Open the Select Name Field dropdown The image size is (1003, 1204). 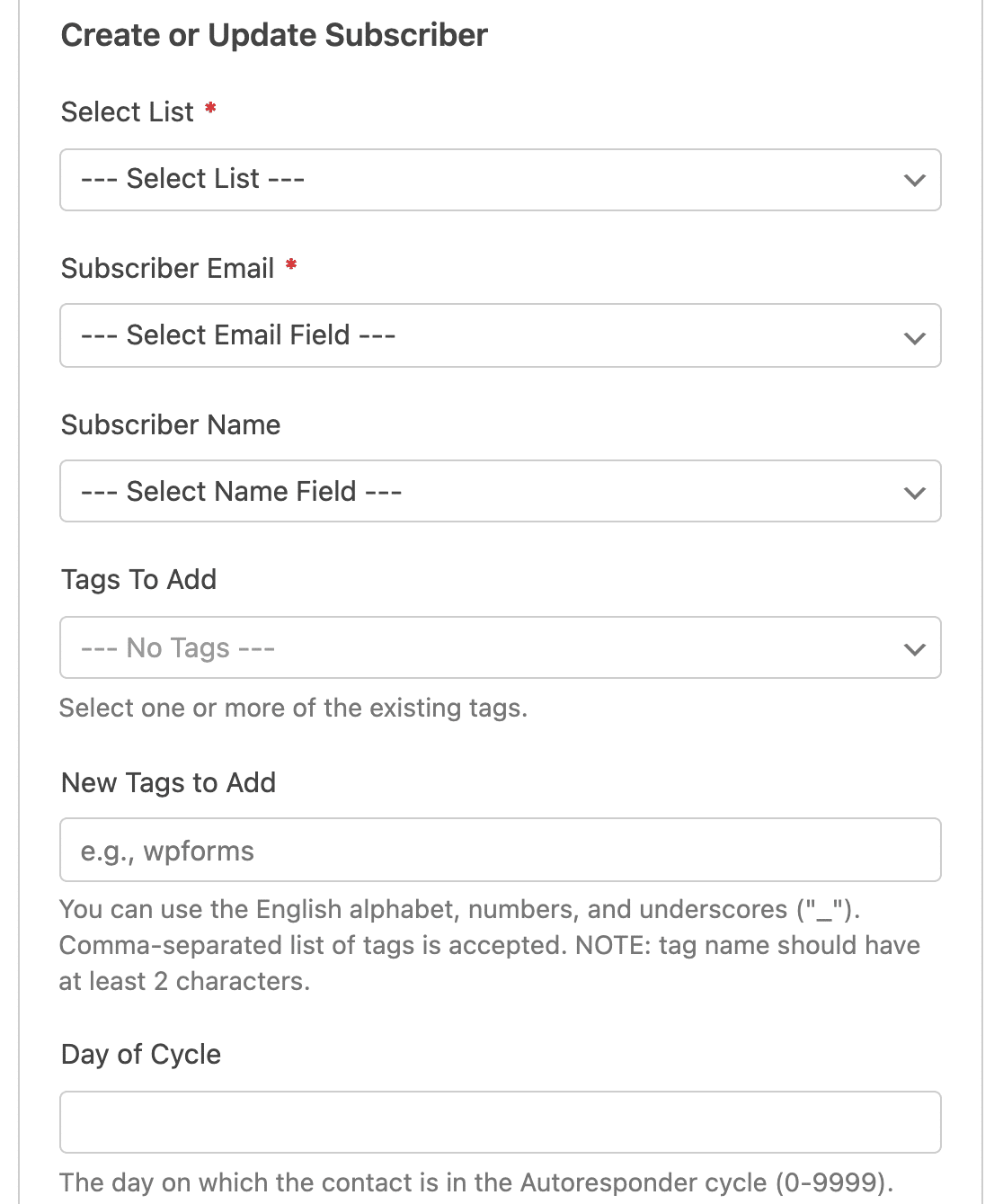[501, 492]
